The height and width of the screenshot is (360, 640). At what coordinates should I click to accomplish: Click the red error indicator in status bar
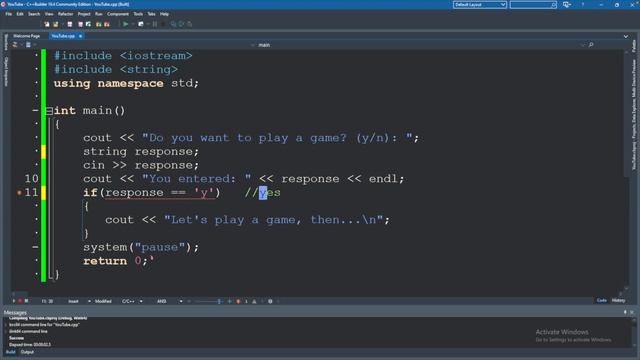click(238, 302)
